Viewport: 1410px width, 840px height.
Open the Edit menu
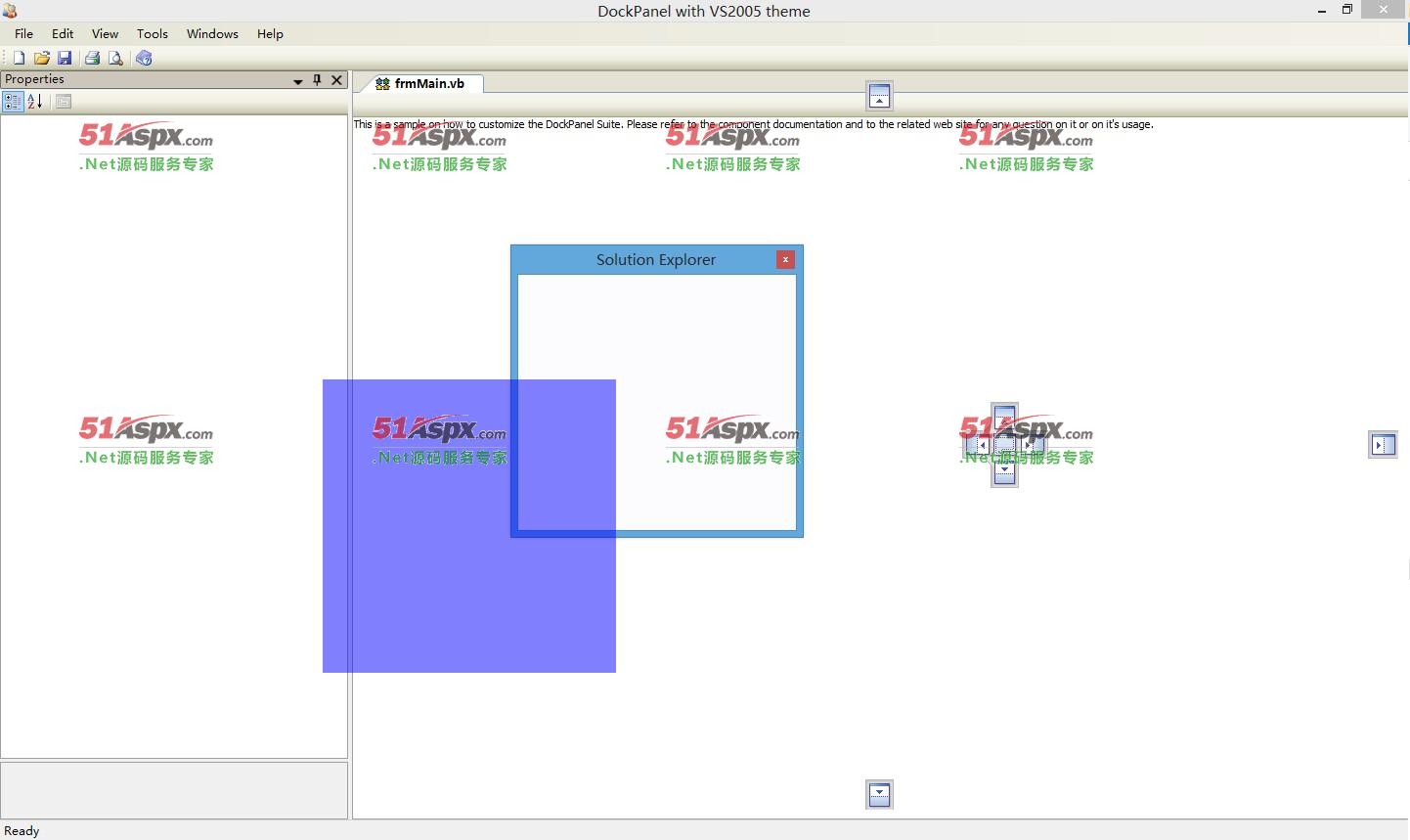pyautogui.click(x=63, y=33)
